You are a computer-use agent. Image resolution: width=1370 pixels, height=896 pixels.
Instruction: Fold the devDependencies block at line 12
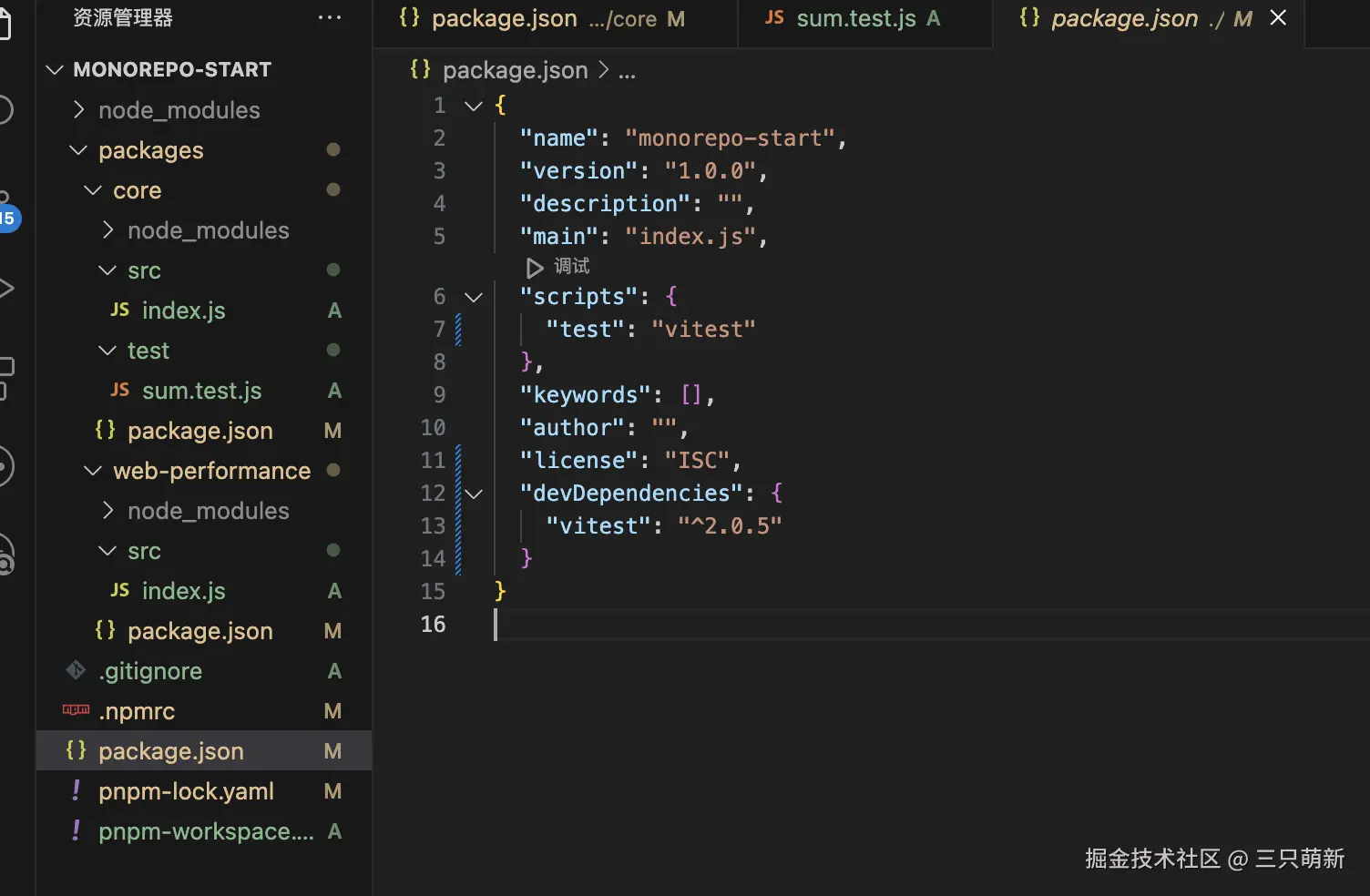point(474,494)
